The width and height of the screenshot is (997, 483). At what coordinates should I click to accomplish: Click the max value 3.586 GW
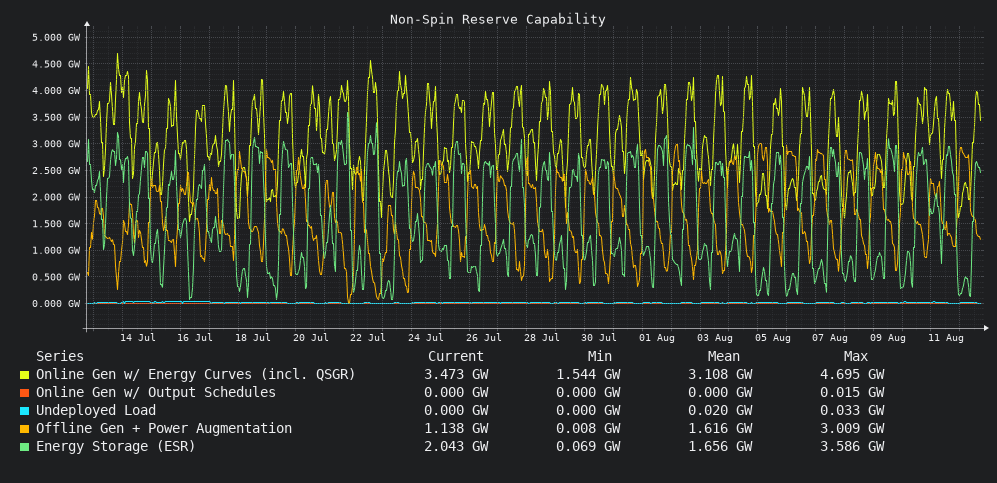coord(852,447)
